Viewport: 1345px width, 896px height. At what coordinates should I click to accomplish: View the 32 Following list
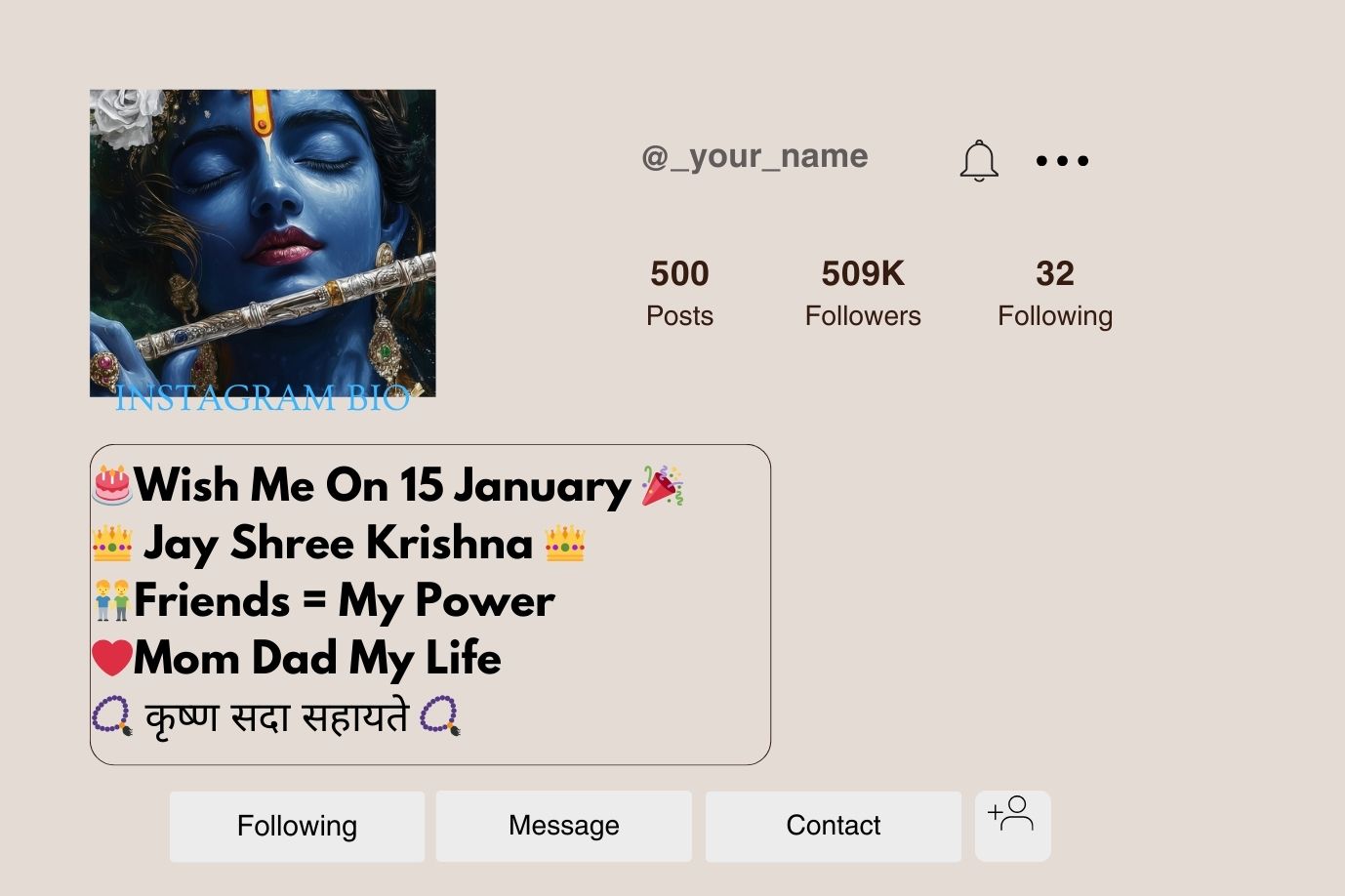click(1054, 292)
